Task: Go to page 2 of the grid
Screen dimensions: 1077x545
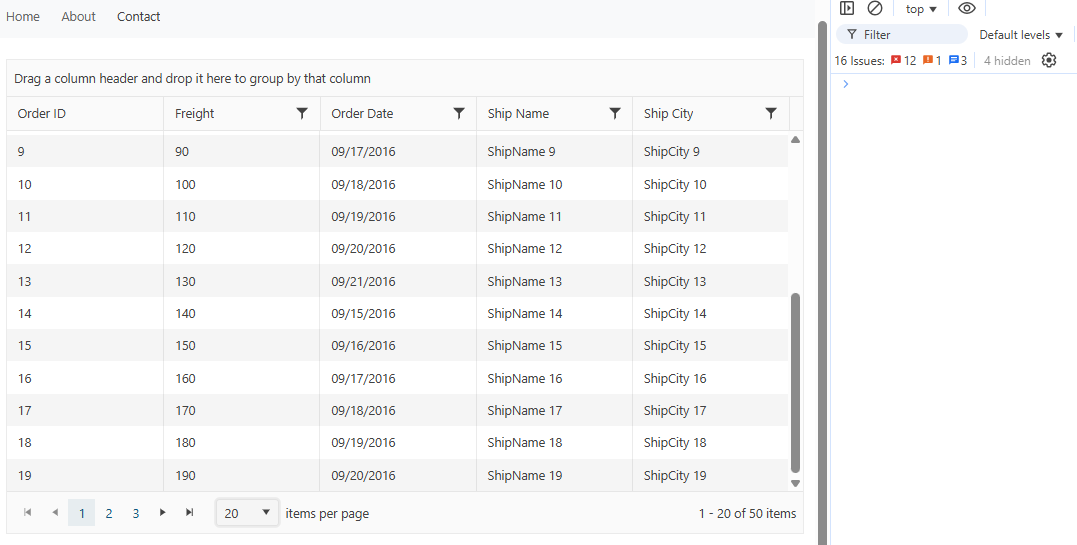Action: [109, 514]
